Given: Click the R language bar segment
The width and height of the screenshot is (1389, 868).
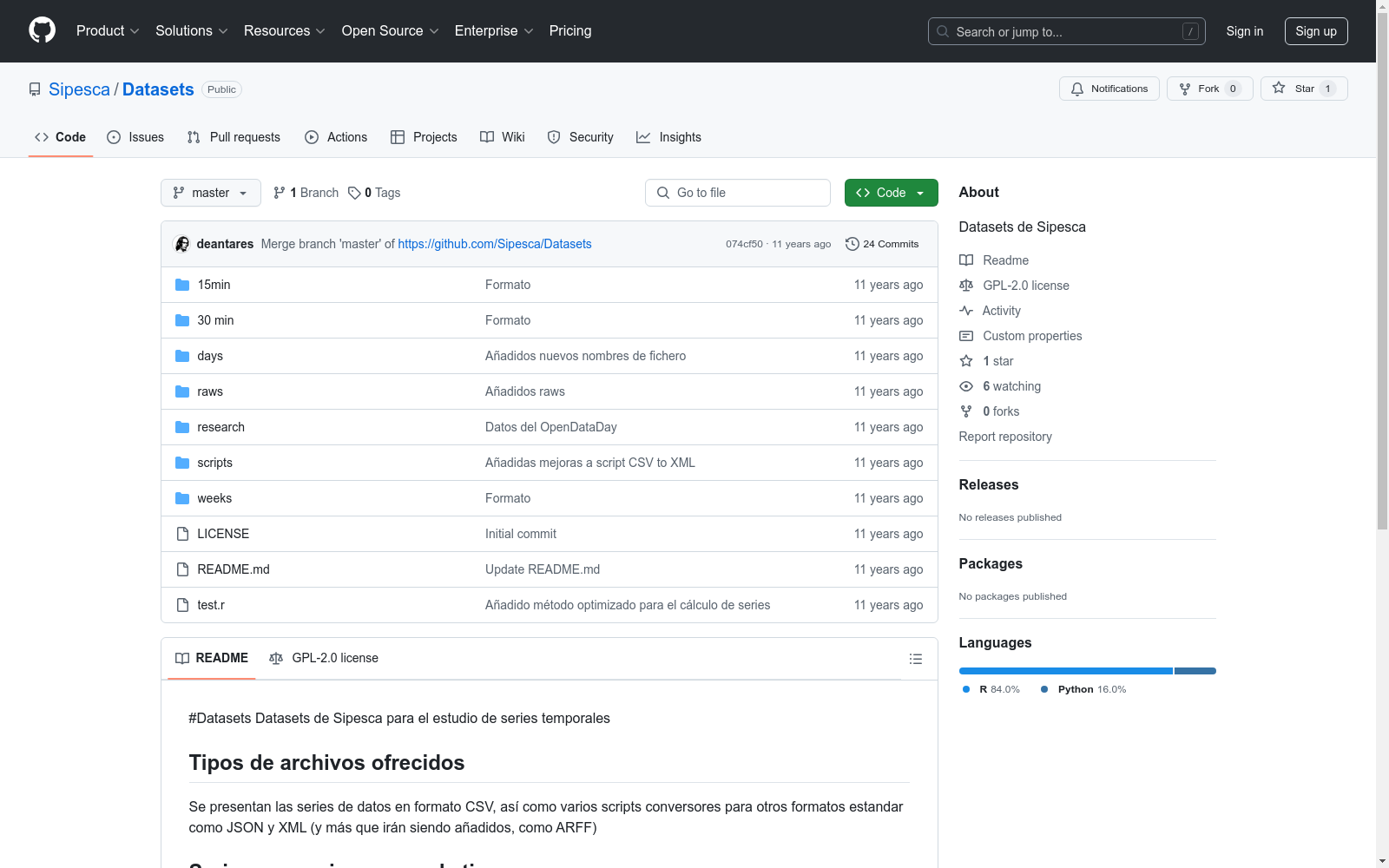Looking at the screenshot, I should click(x=1066, y=671).
